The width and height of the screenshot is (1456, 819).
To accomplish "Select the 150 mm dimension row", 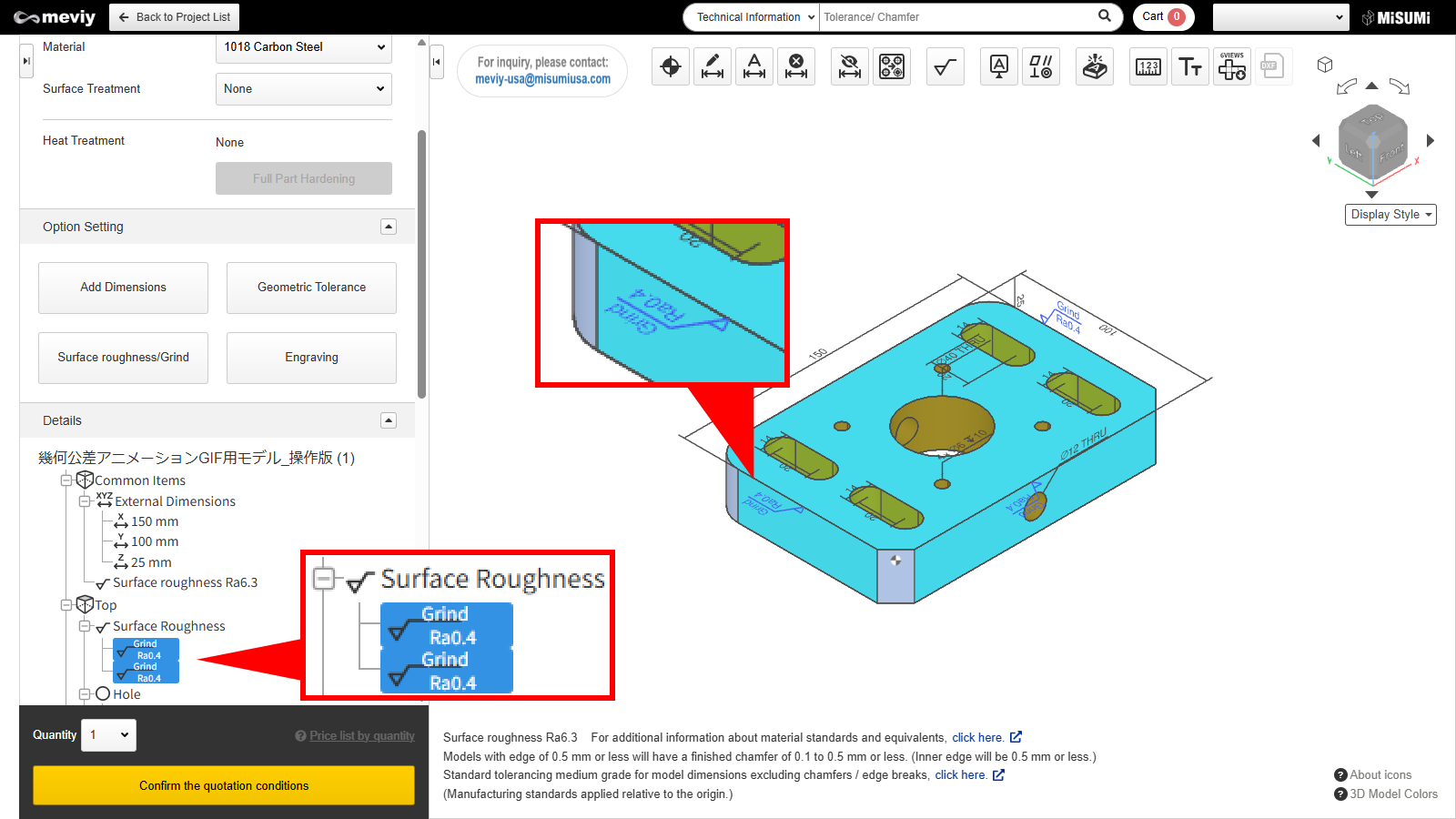I will pos(147,521).
